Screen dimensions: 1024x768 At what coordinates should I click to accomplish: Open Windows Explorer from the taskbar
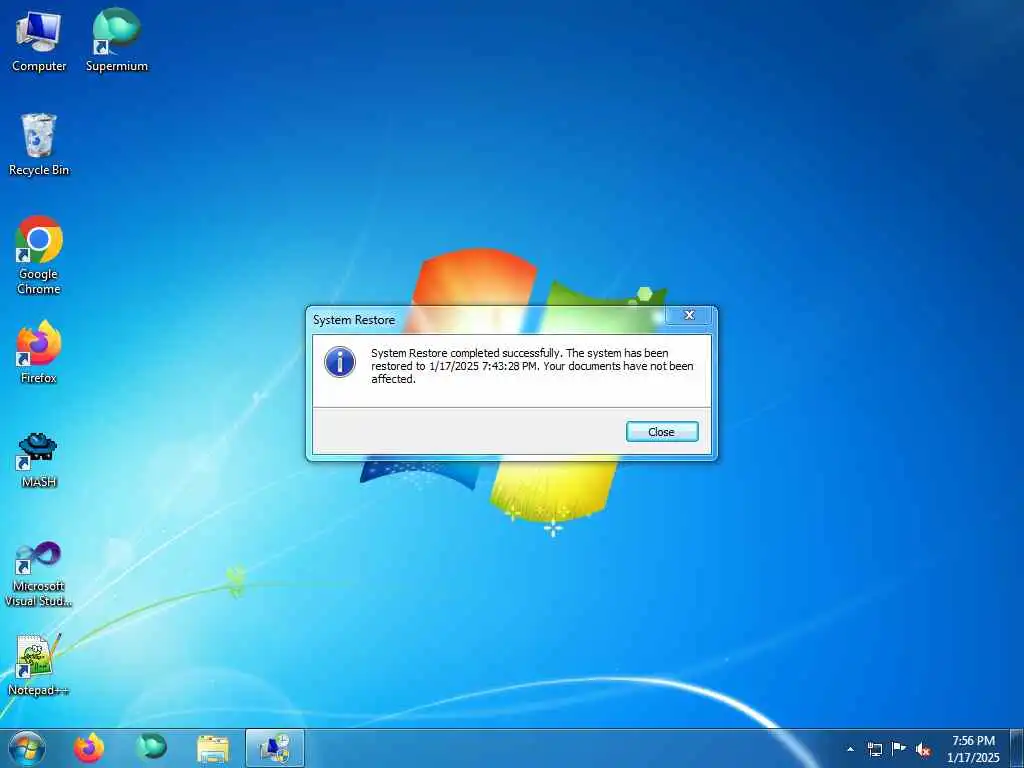coord(213,748)
